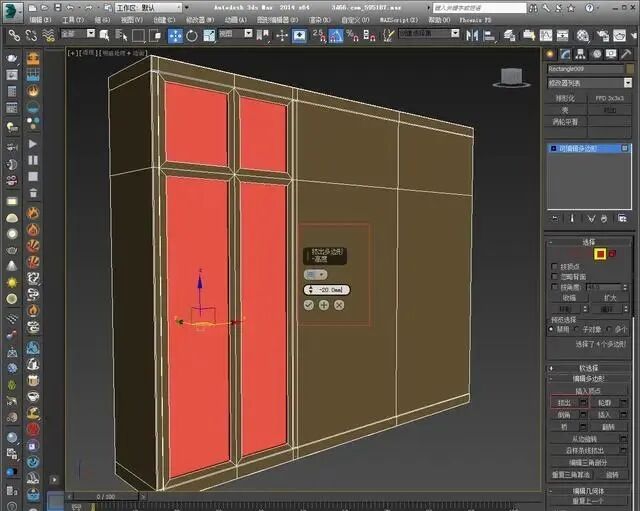
Task: Click the Pin Stack icon under modifier stack
Action: 555,219
